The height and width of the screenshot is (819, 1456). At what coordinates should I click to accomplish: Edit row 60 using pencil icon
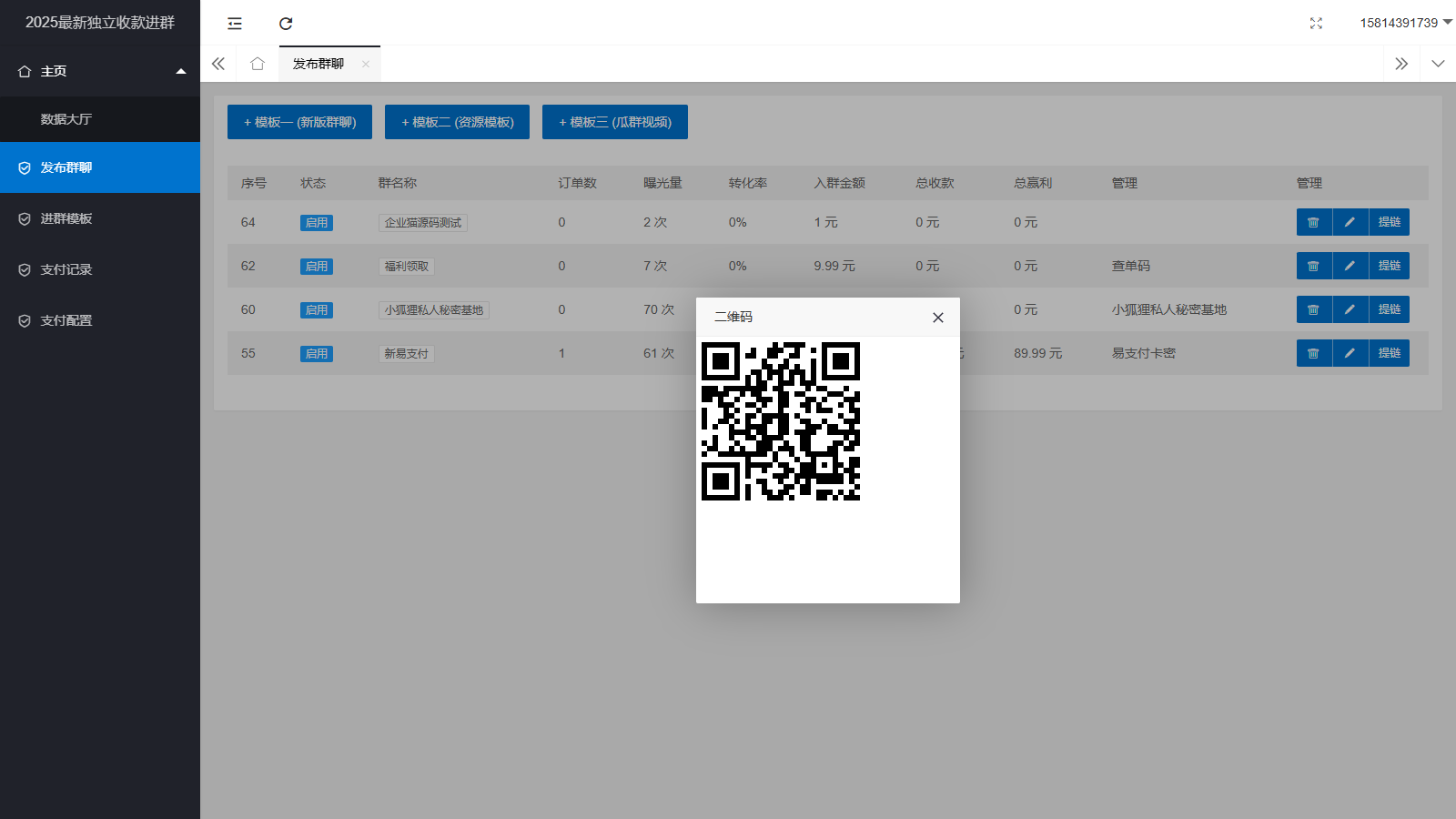pos(1350,309)
